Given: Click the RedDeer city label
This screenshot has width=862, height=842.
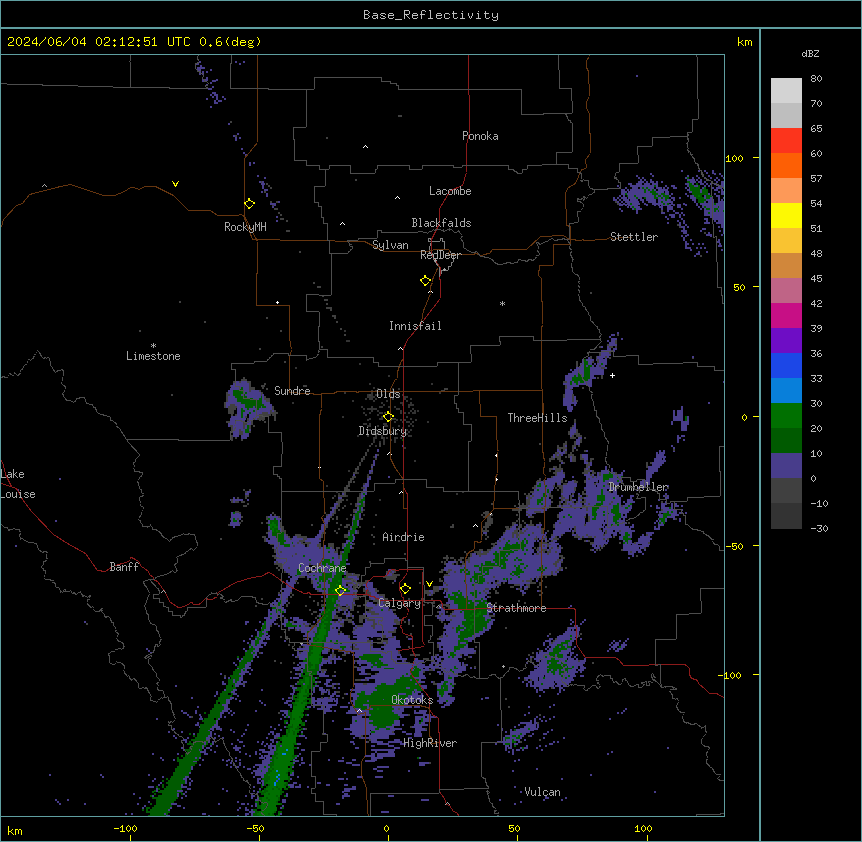Looking at the screenshot, I should tap(440, 255).
